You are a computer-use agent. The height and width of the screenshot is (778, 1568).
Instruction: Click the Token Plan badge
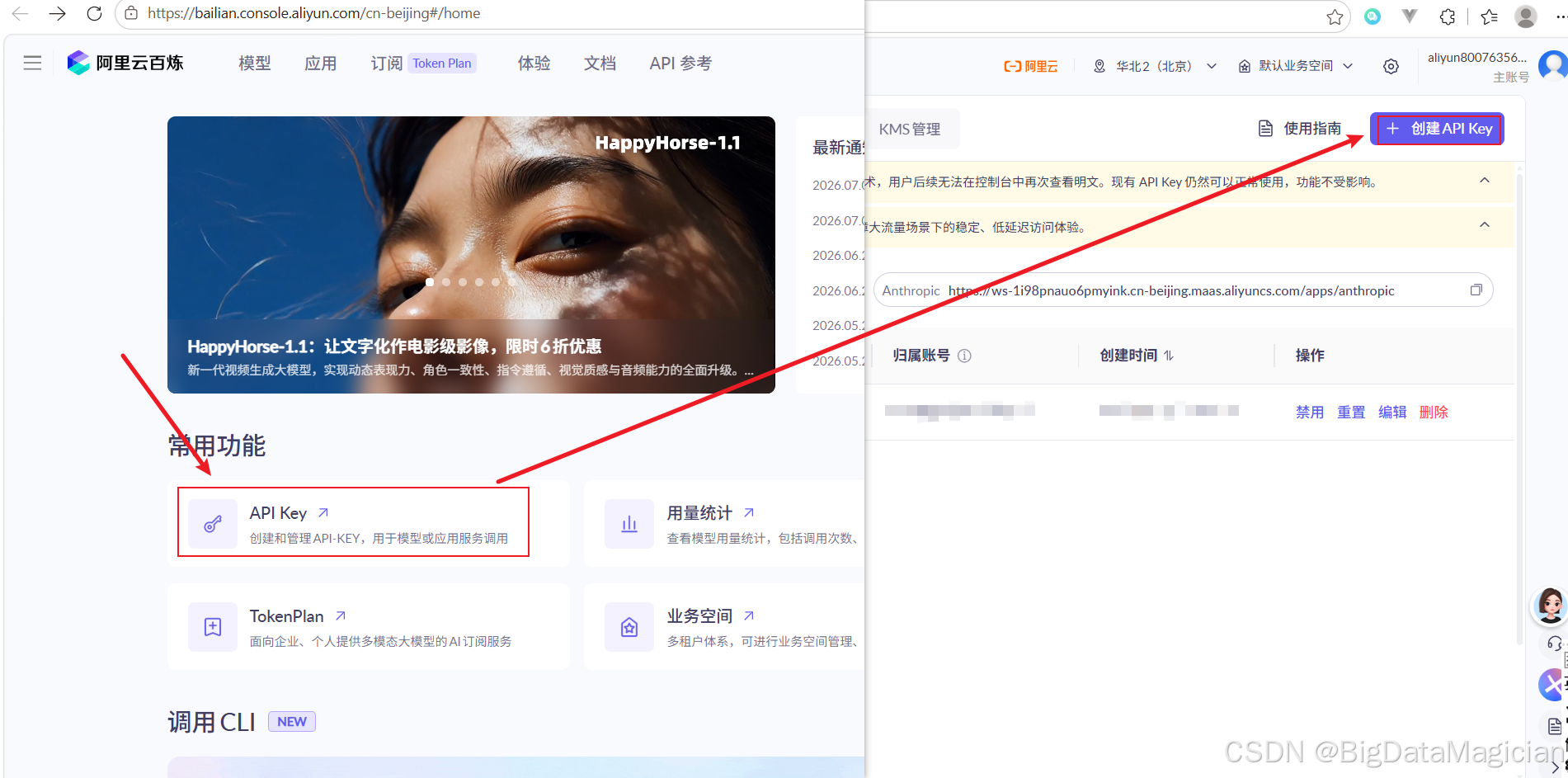pyautogui.click(x=442, y=64)
